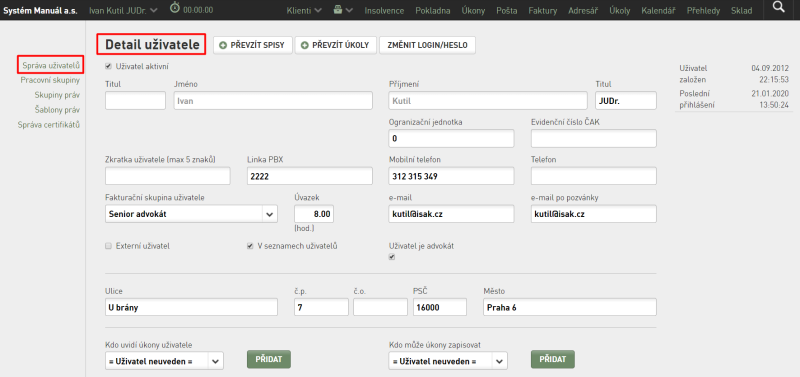The width and height of the screenshot is (800, 377).
Task: Click plus icon on Převzít úkoly button
Action: coord(305,45)
